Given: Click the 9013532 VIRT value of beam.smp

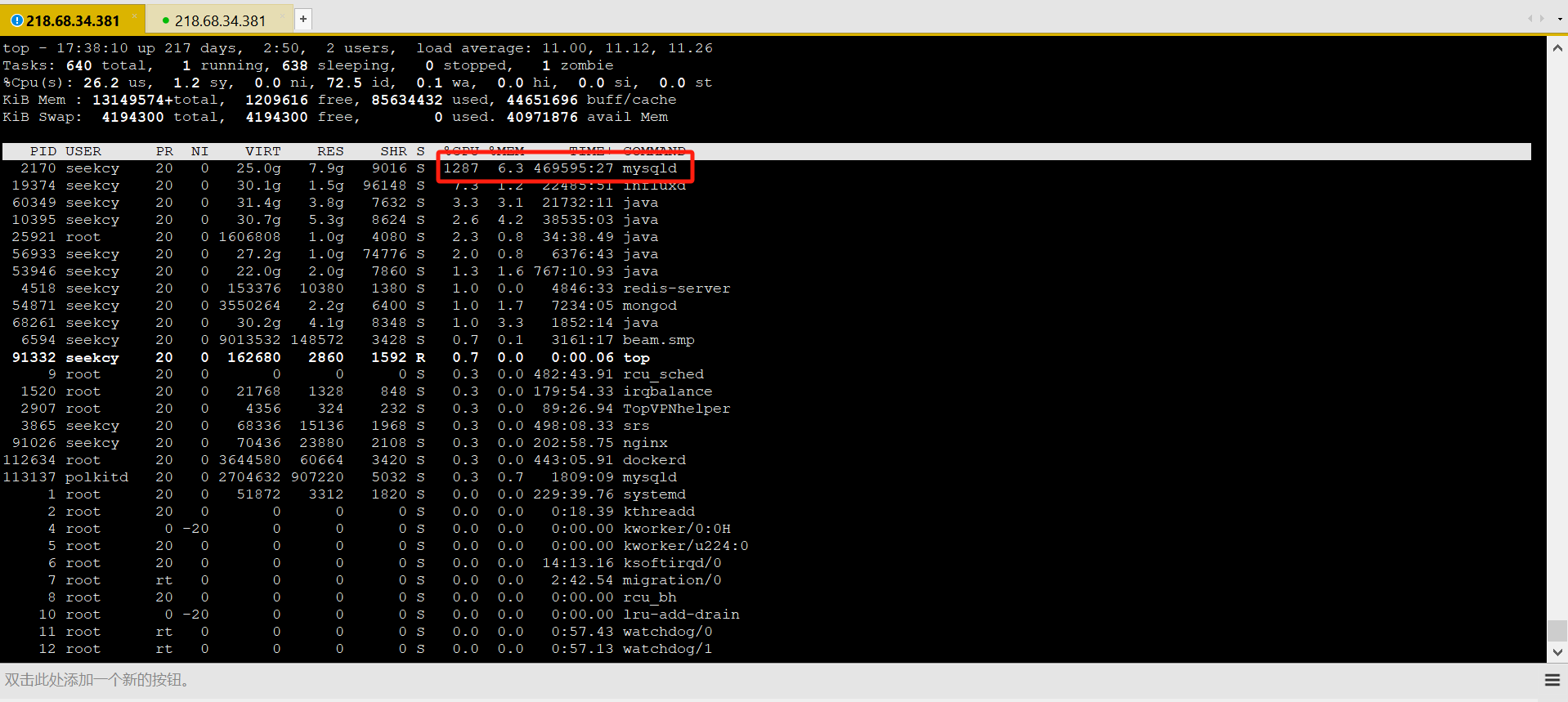Looking at the screenshot, I should (249, 340).
